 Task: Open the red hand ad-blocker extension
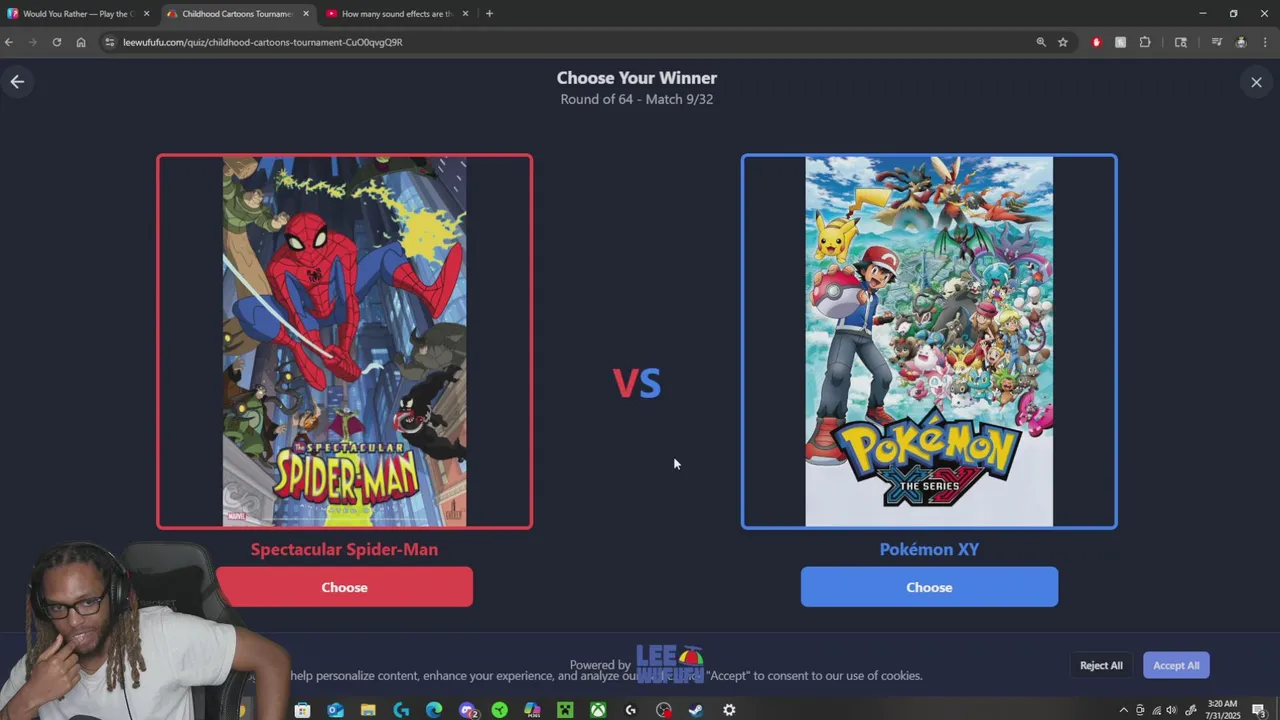click(x=1097, y=42)
